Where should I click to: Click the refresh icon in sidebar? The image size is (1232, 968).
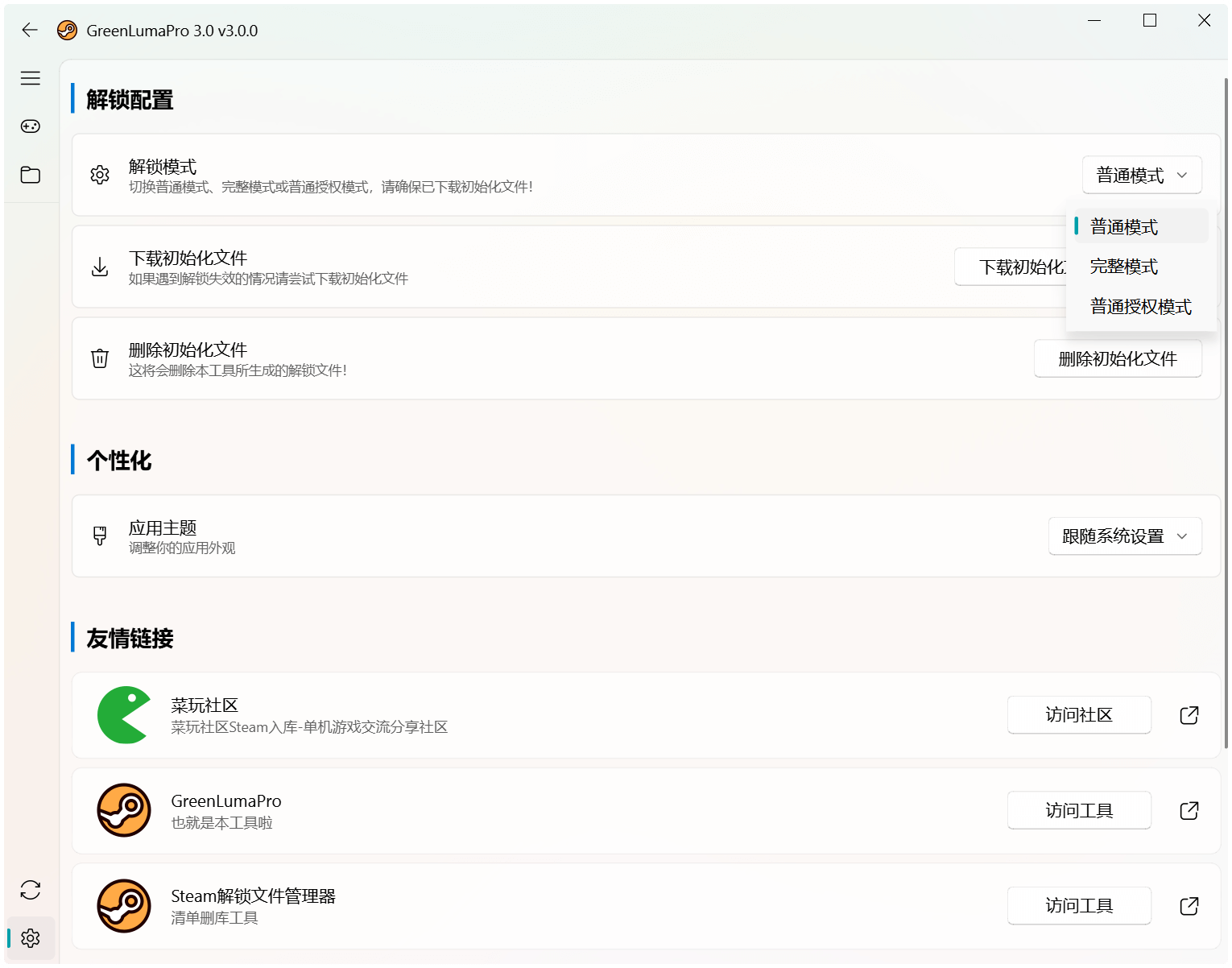[30, 890]
